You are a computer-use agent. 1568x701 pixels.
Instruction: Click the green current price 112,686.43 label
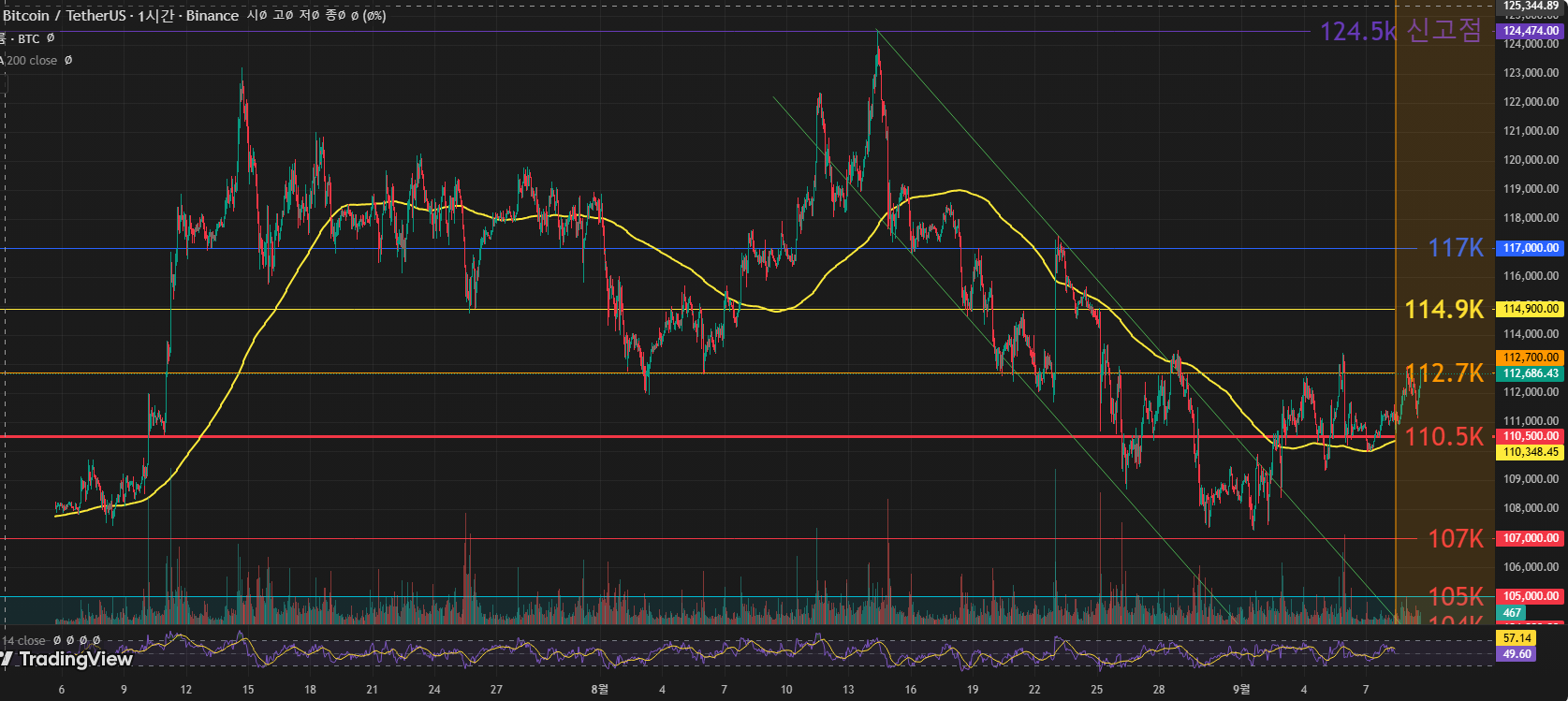[x=1531, y=373]
